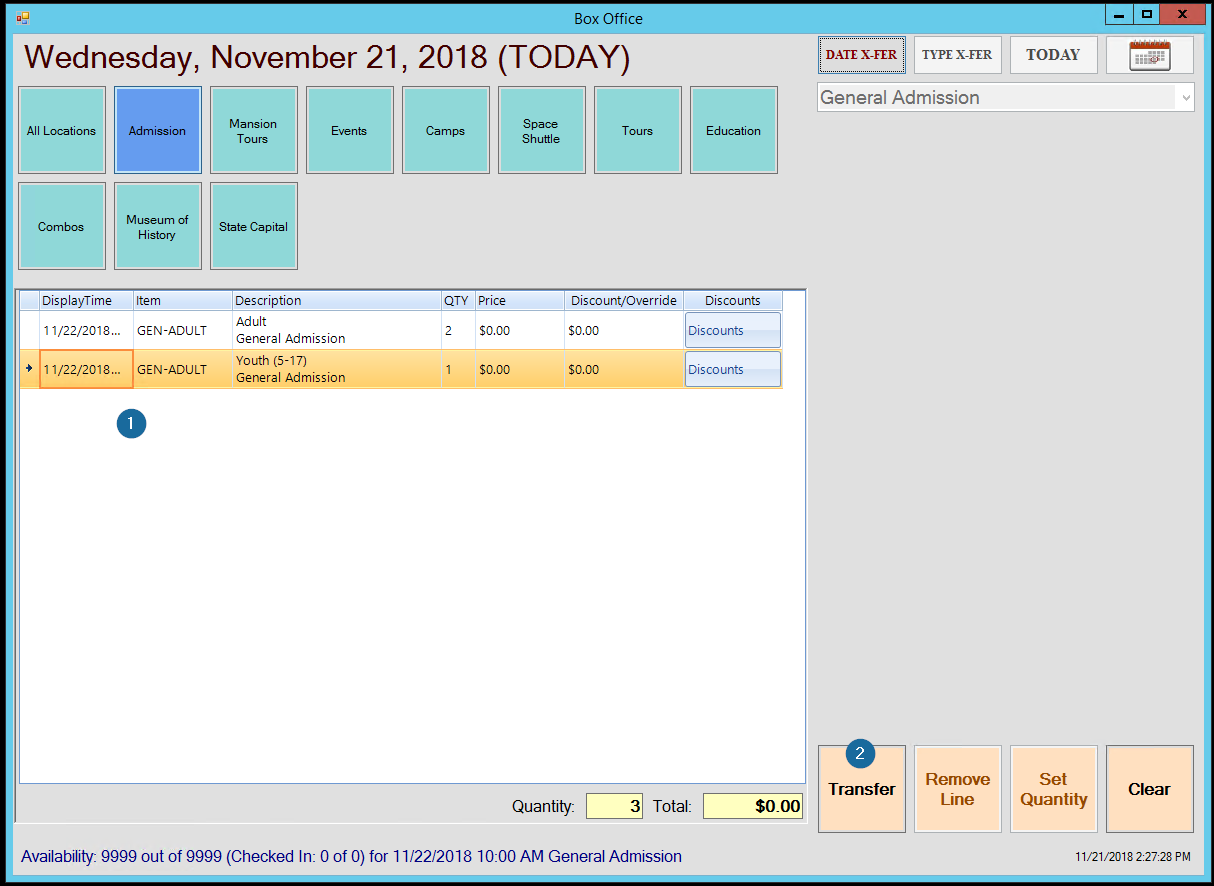Screen dimensions: 1214x886
Task: Open the calendar date picker icon
Action: coord(1150,55)
